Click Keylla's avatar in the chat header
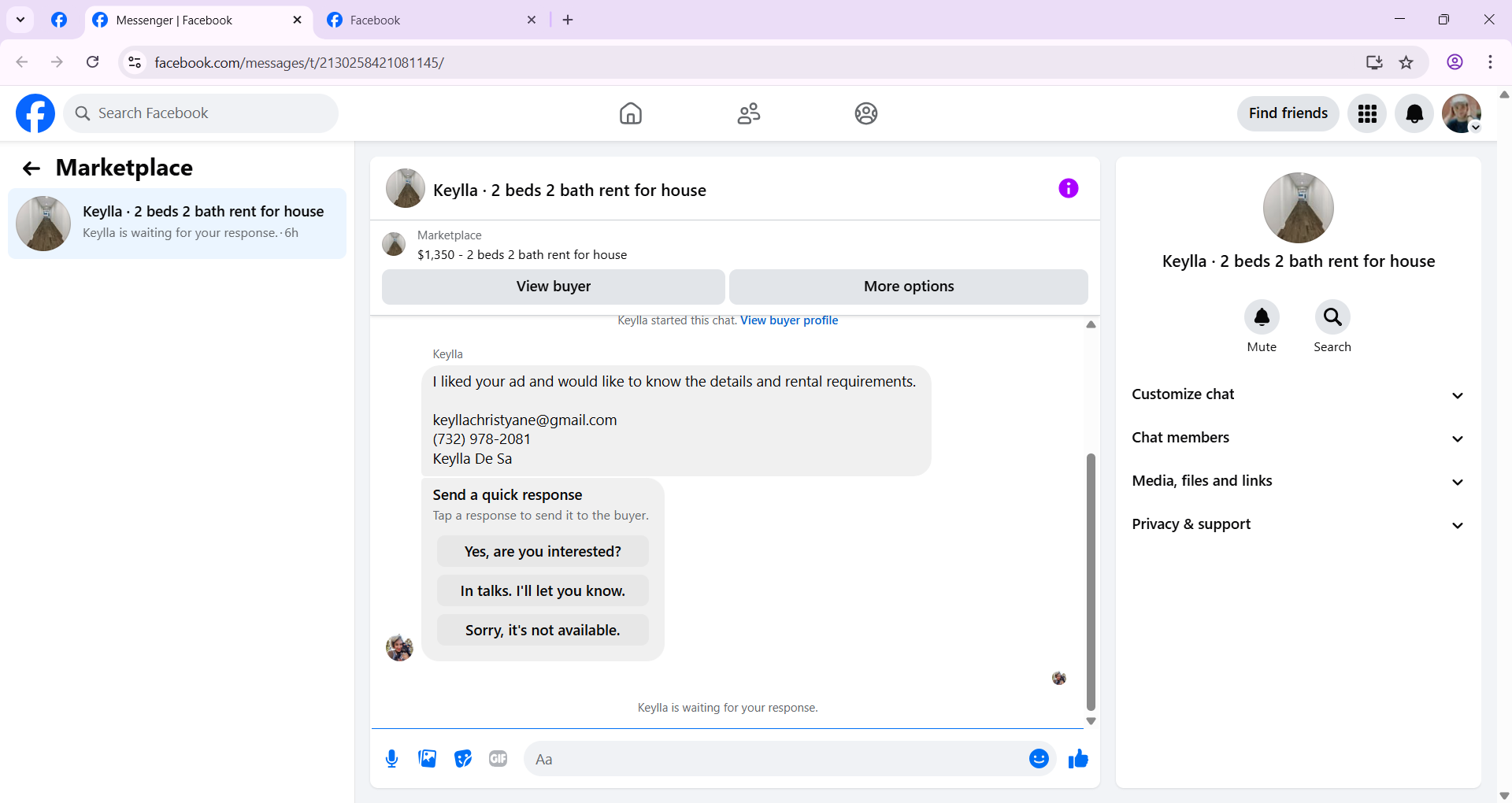Image resolution: width=1512 pixels, height=803 pixels. 406,188
